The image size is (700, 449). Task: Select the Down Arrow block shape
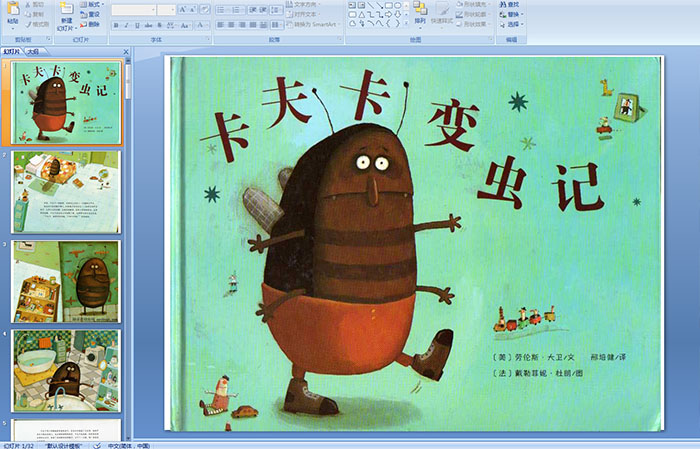pyautogui.click(x=398, y=15)
